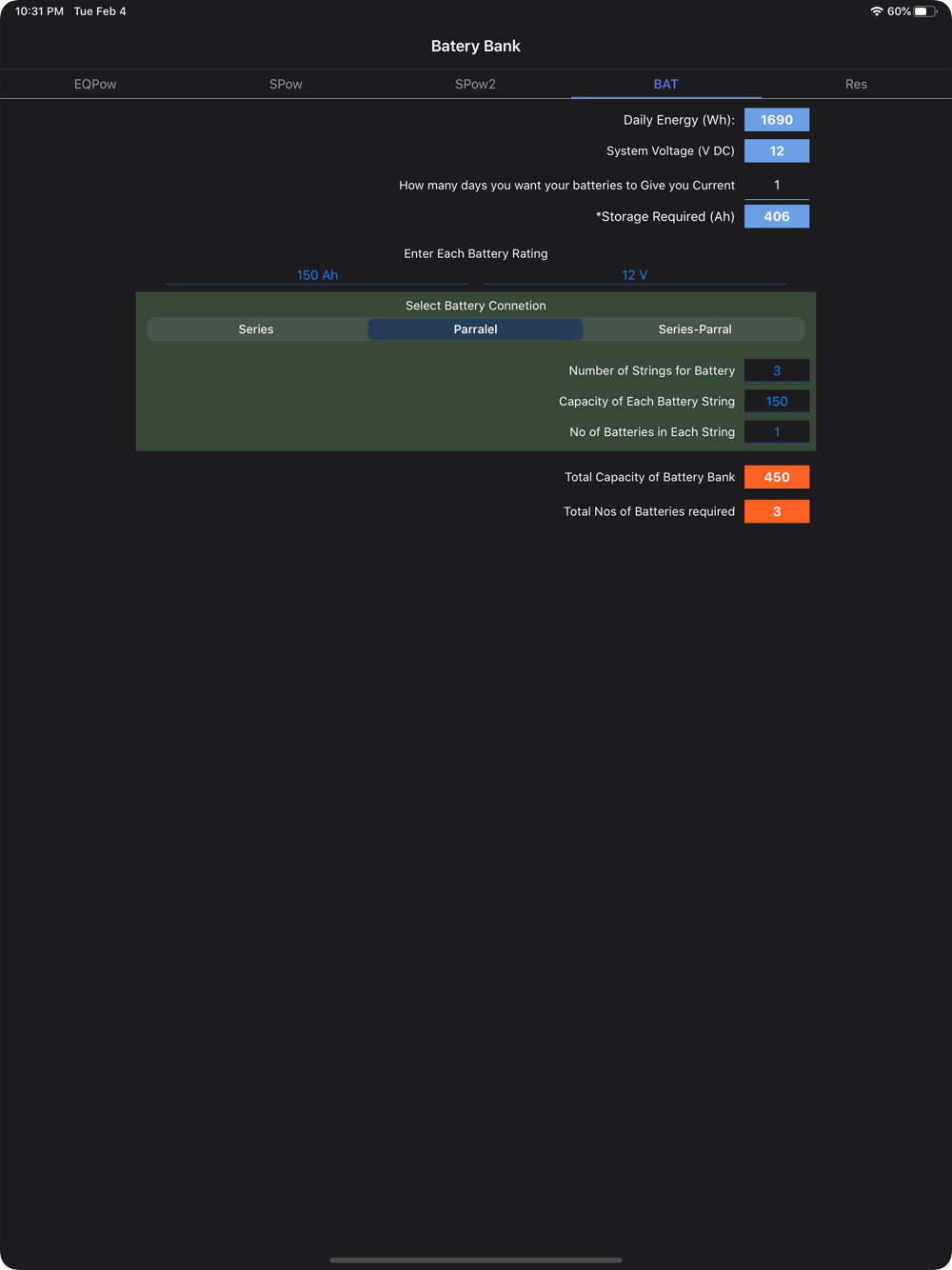Tap the Wi-Fi status icon
The height and width of the screenshot is (1270, 952).
(x=876, y=11)
